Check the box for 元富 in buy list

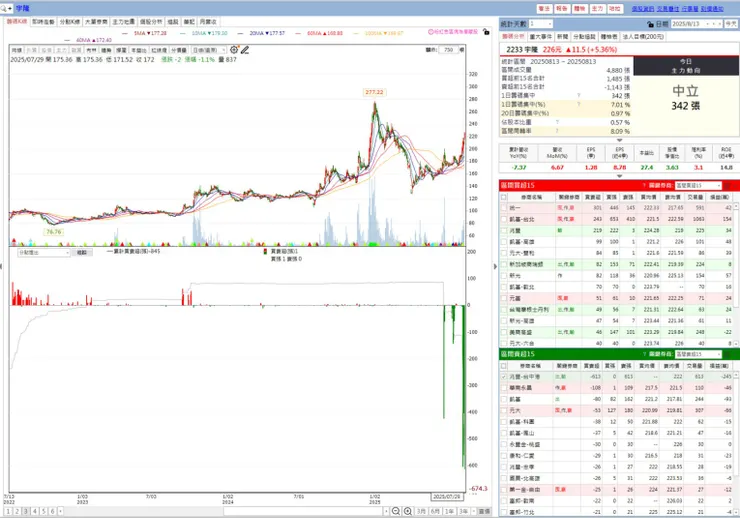coord(504,299)
